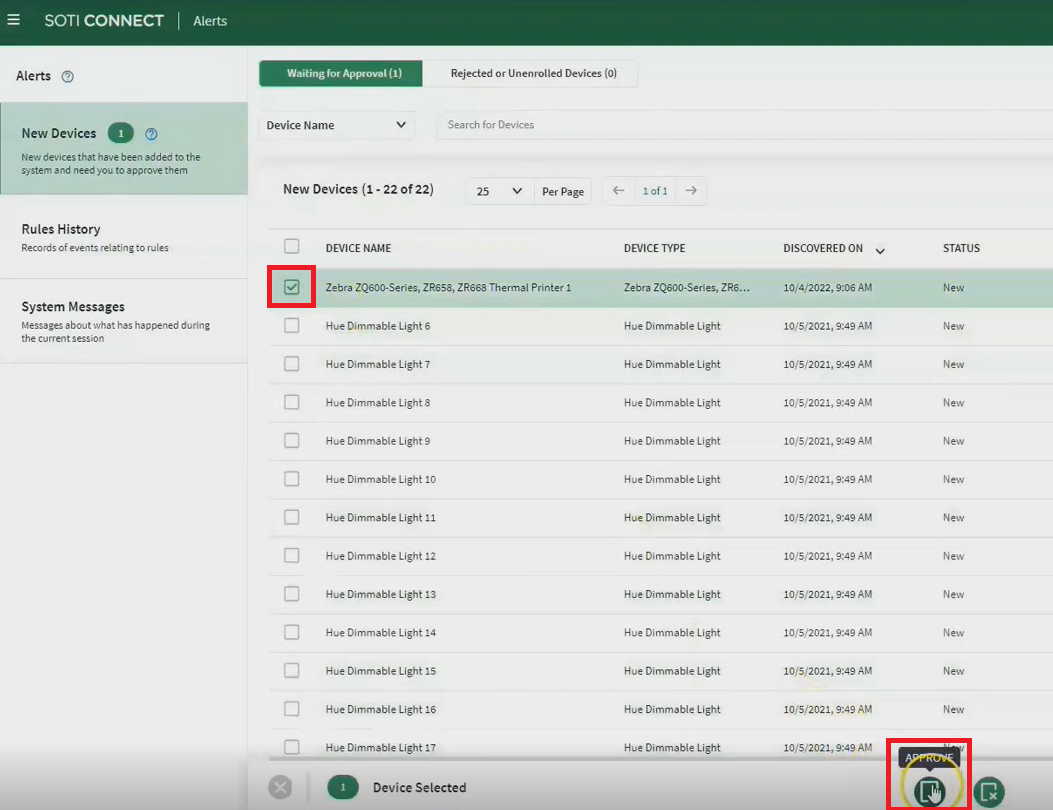1053x810 pixels.
Task: Click the Approve device icon
Action: click(929, 791)
